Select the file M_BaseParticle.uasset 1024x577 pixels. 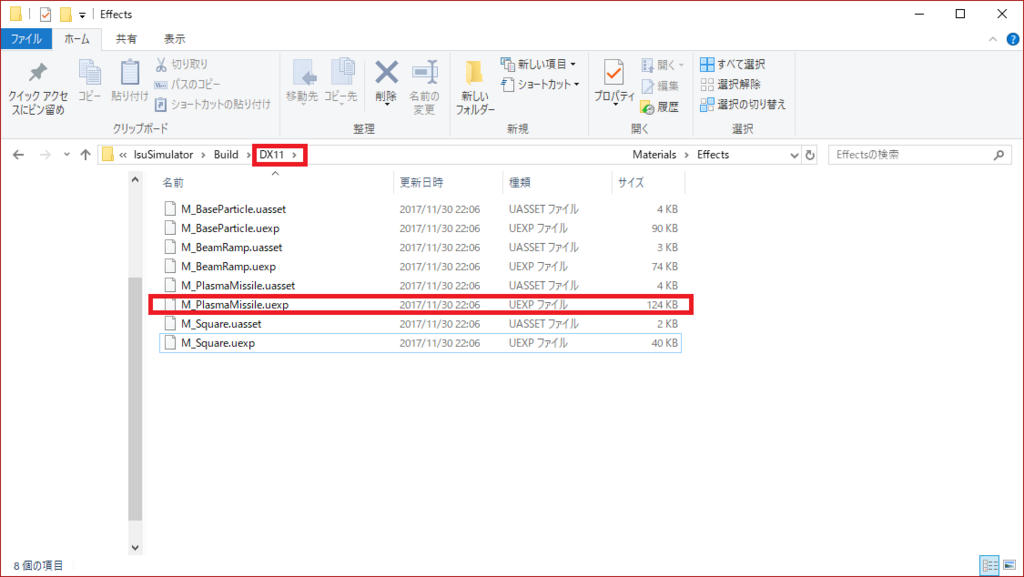click(x=421, y=209)
